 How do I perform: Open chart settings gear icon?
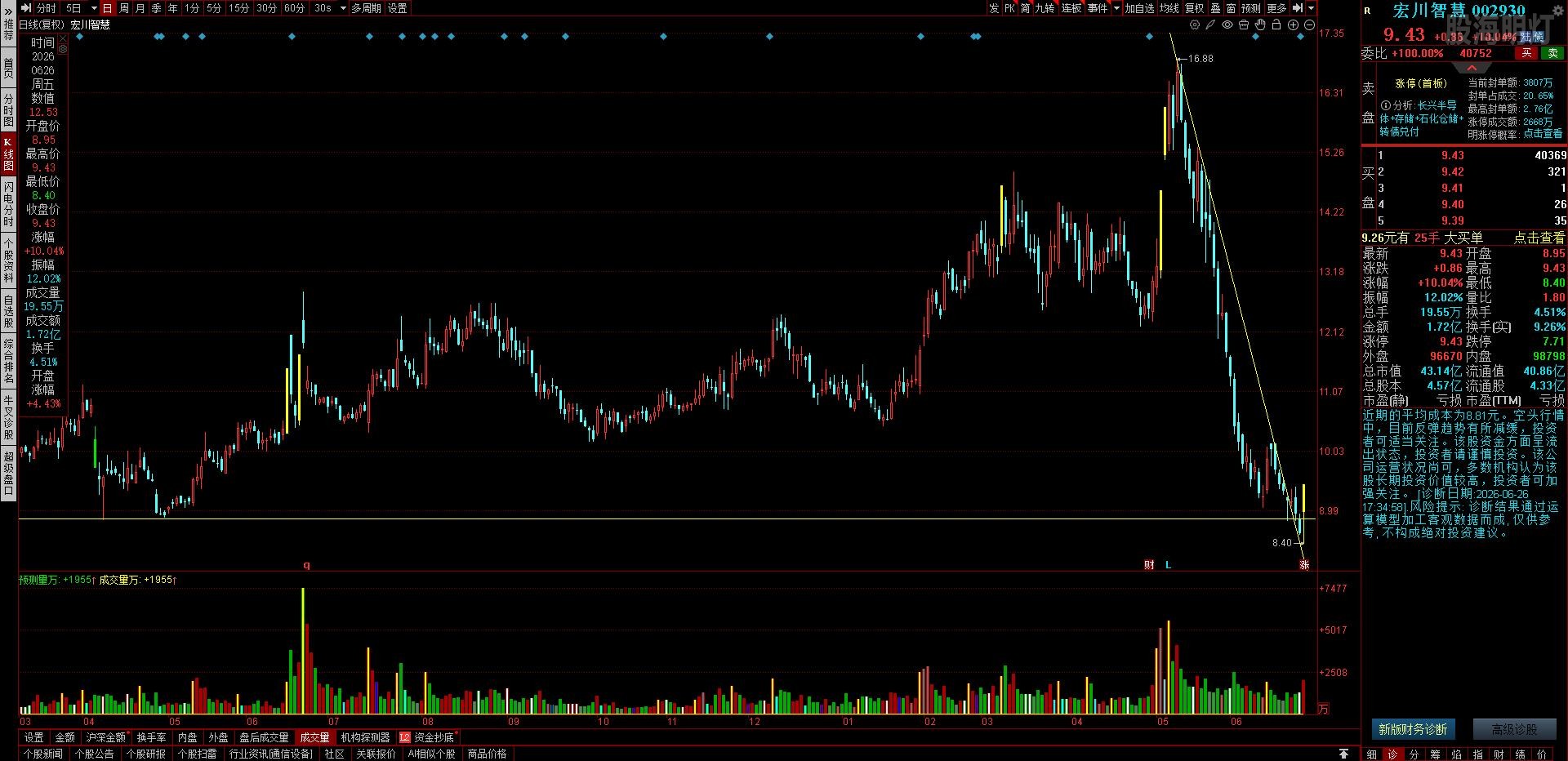click(x=1195, y=25)
